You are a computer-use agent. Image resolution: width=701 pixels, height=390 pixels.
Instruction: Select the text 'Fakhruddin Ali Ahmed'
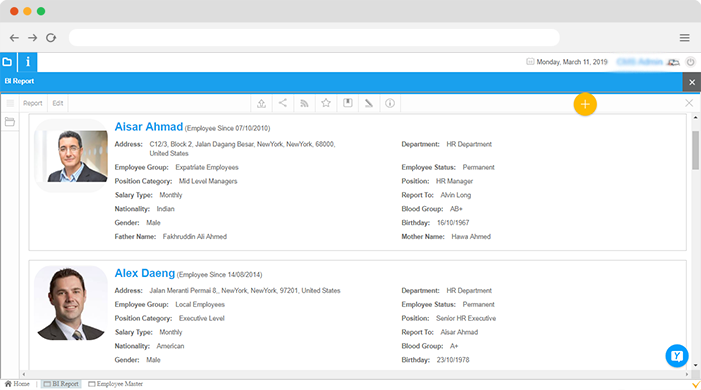194,237
